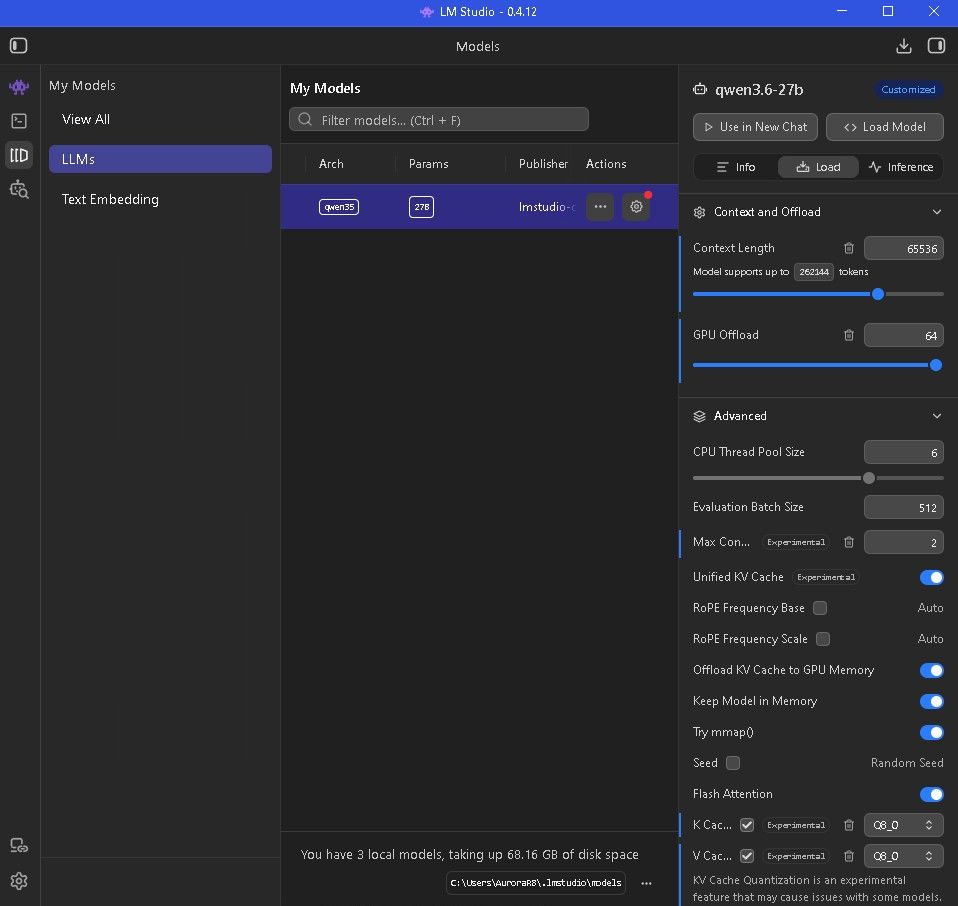Reset Context Length with its trash icon
The width and height of the screenshot is (958, 906).
(x=849, y=248)
